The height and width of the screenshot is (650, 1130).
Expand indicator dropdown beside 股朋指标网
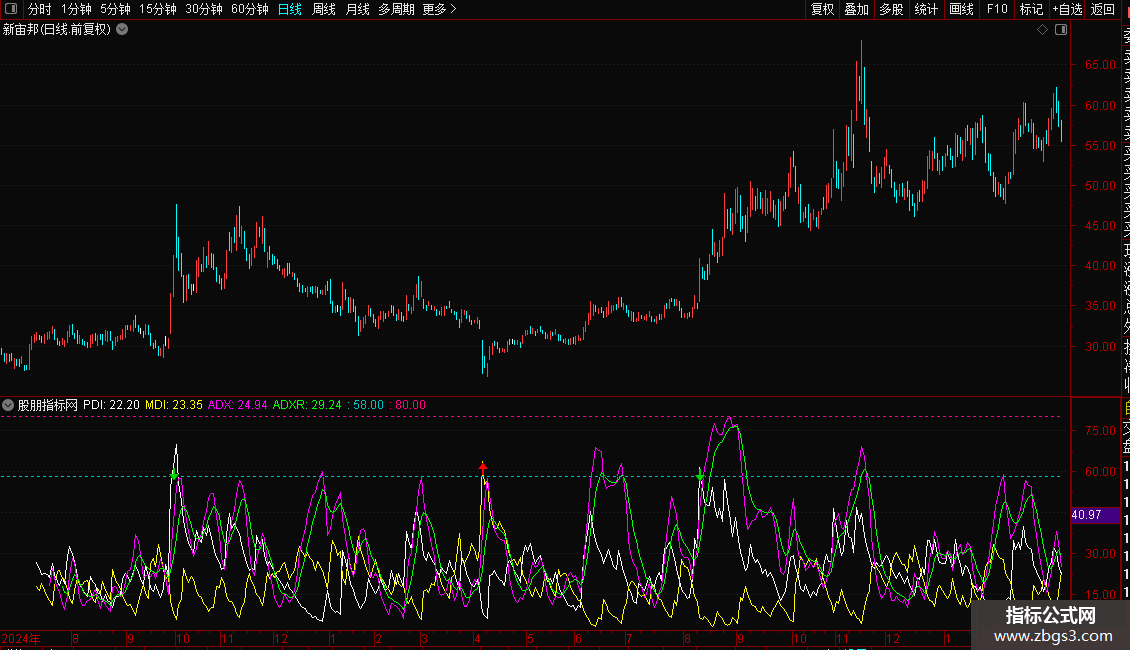pos(8,405)
